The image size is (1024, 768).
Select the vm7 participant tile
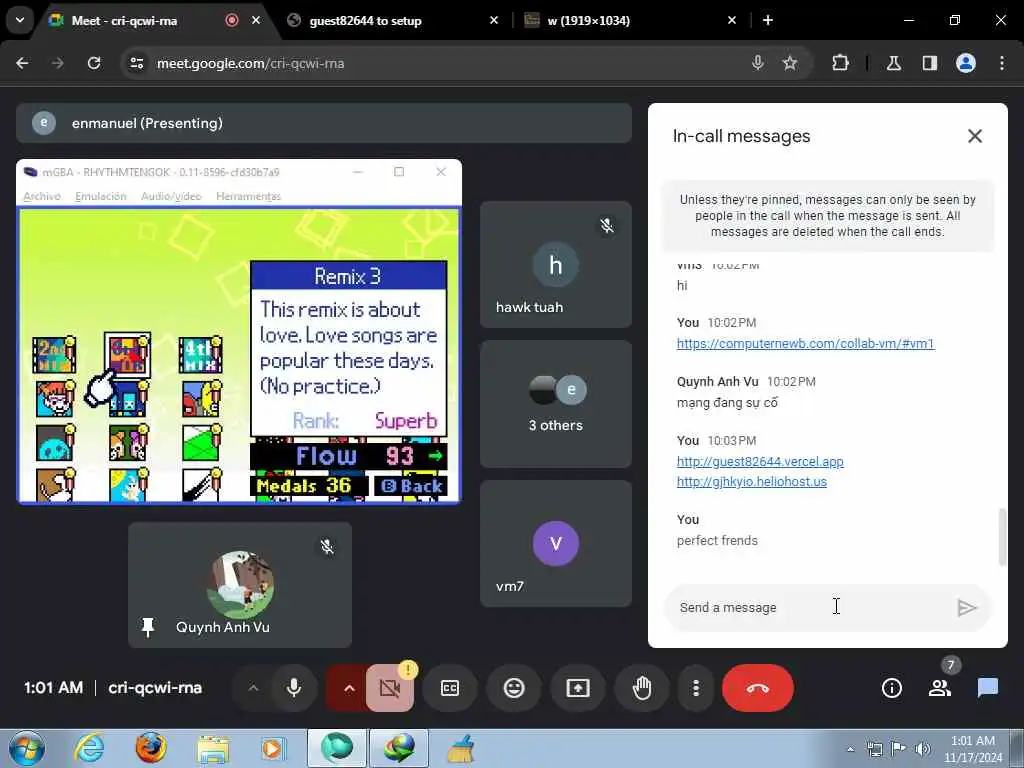pyautogui.click(x=556, y=544)
